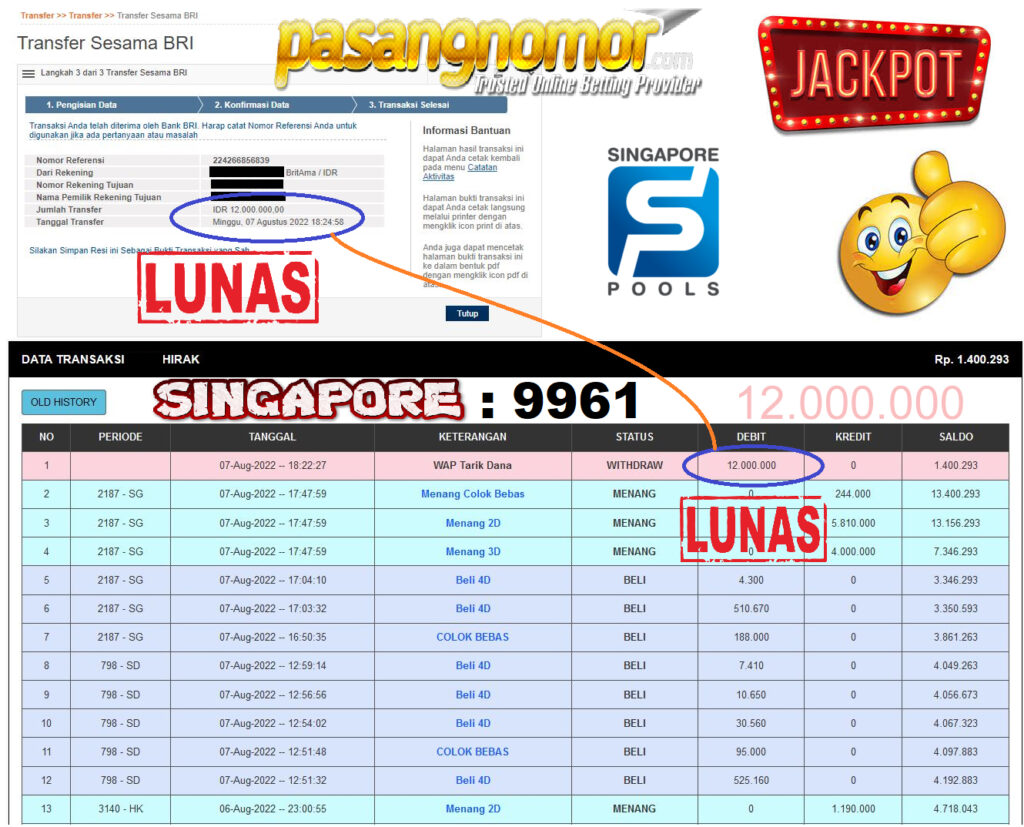This screenshot has width=1024, height=827.
Task: Open Beli 4D link in row 12
Action: 473,780
